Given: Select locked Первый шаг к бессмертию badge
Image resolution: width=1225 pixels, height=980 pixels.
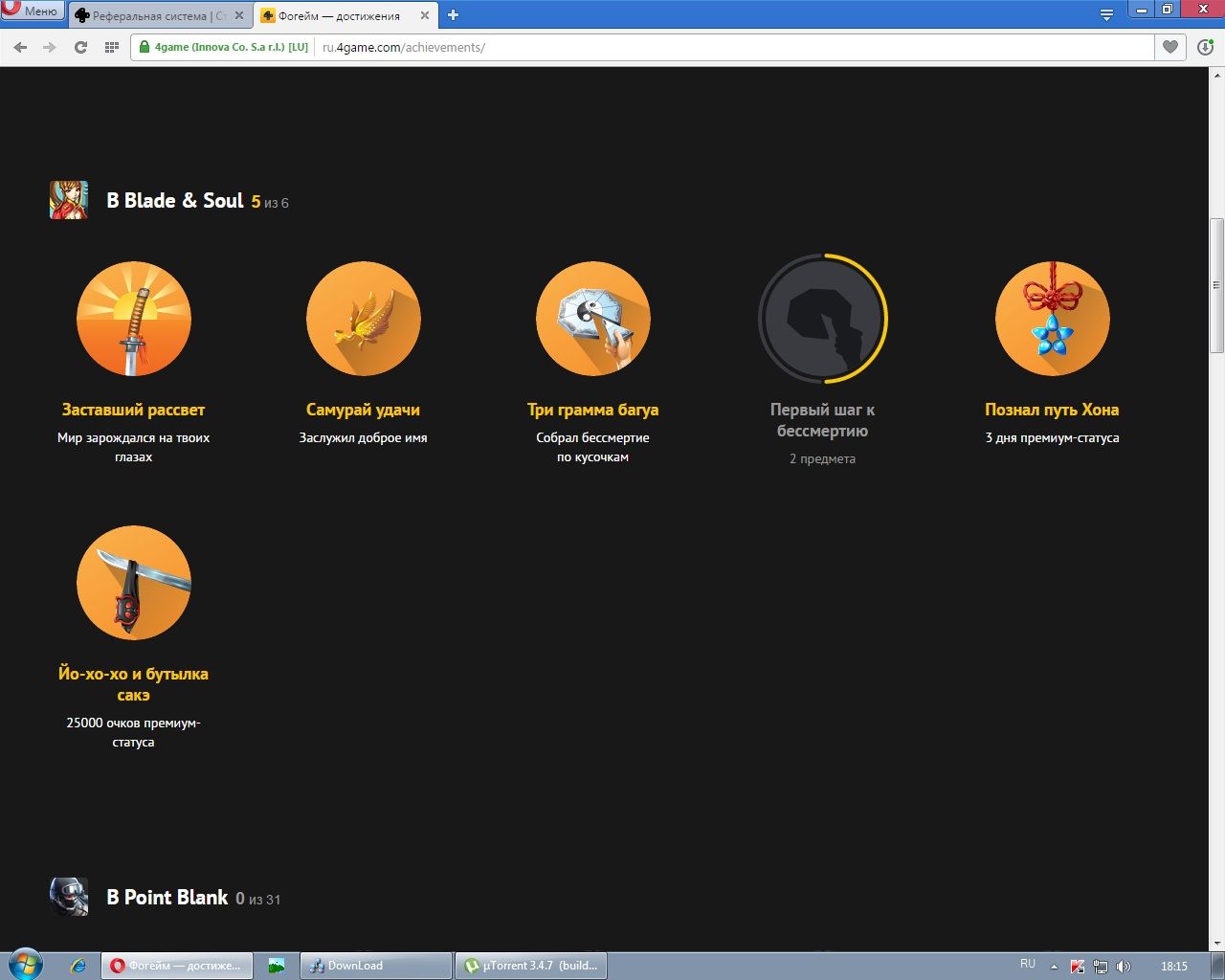Looking at the screenshot, I should click(x=823, y=319).
